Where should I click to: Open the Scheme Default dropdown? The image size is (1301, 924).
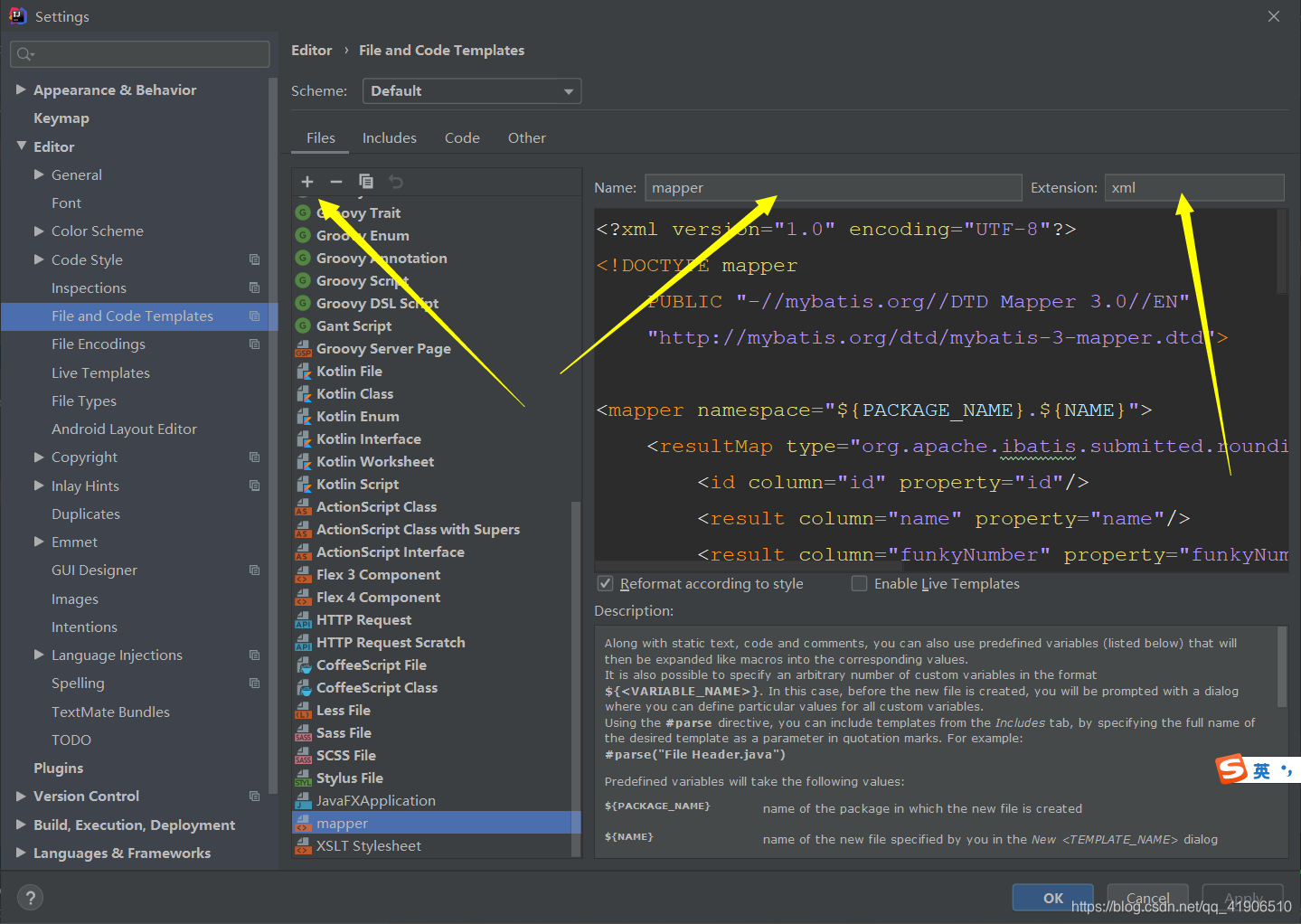(471, 90)
